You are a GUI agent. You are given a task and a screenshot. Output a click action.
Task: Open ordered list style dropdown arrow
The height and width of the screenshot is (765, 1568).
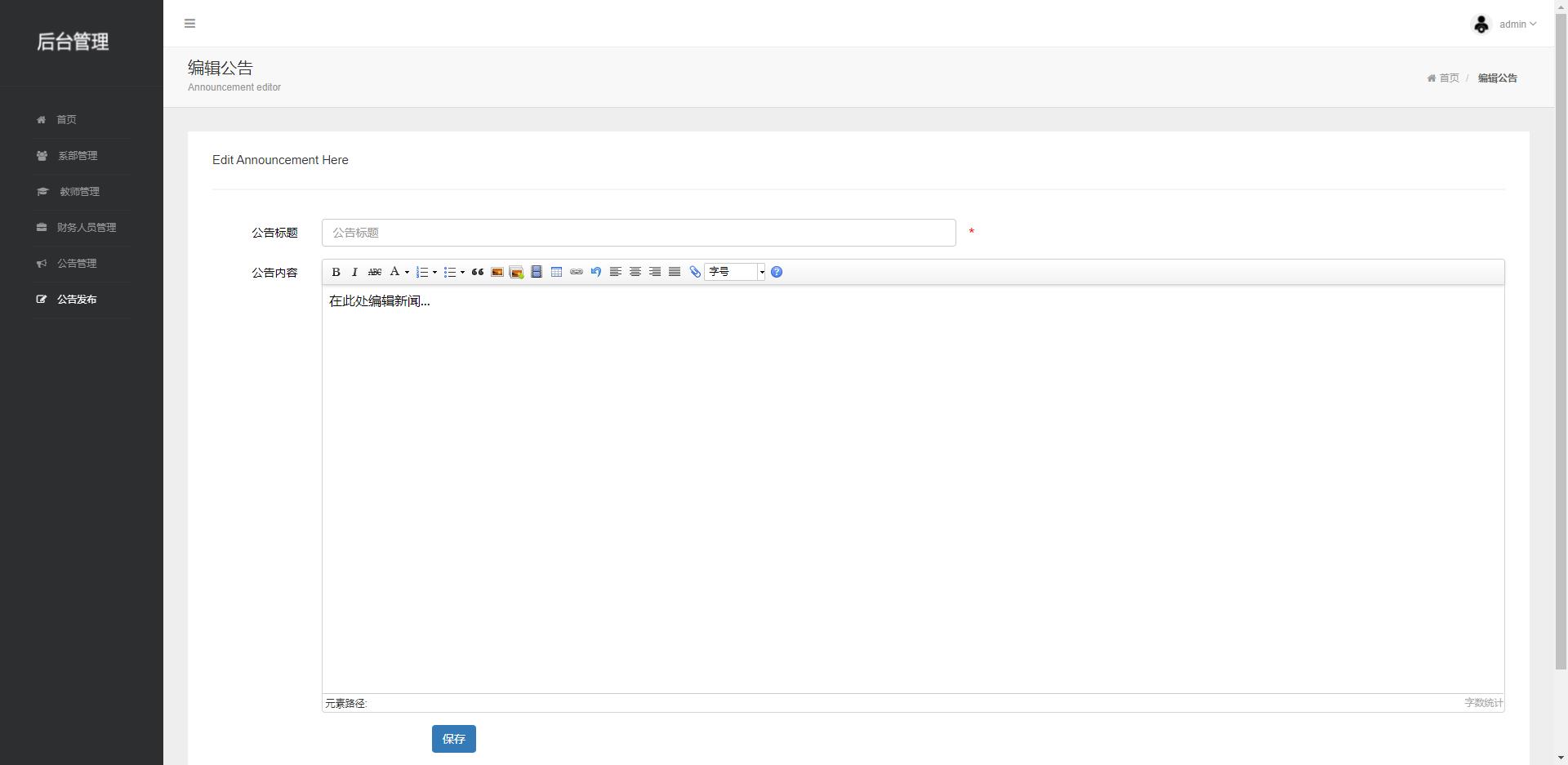click(434, 272)
